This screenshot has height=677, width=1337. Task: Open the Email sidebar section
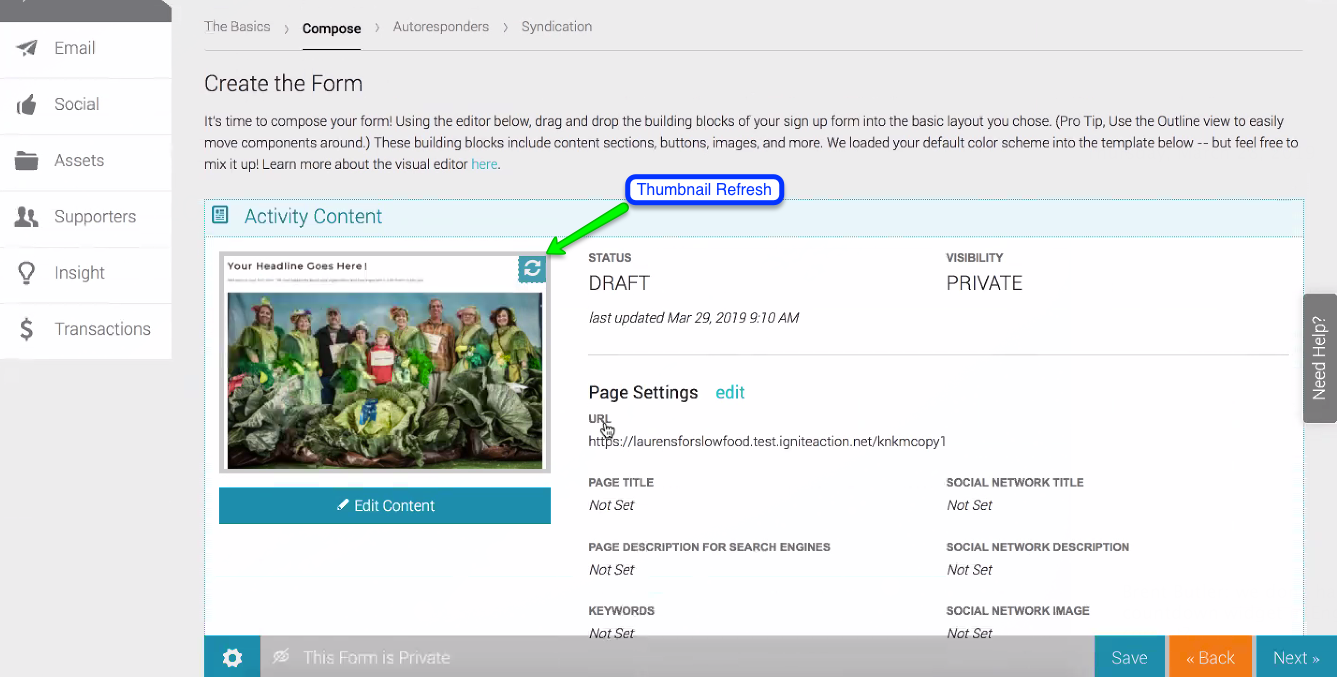tap(86, 48)
